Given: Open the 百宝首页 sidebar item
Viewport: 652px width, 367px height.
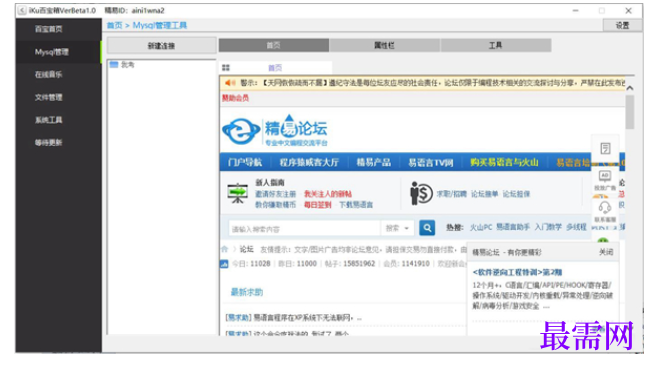Looking at the screenshot, I should click(49, 29).
